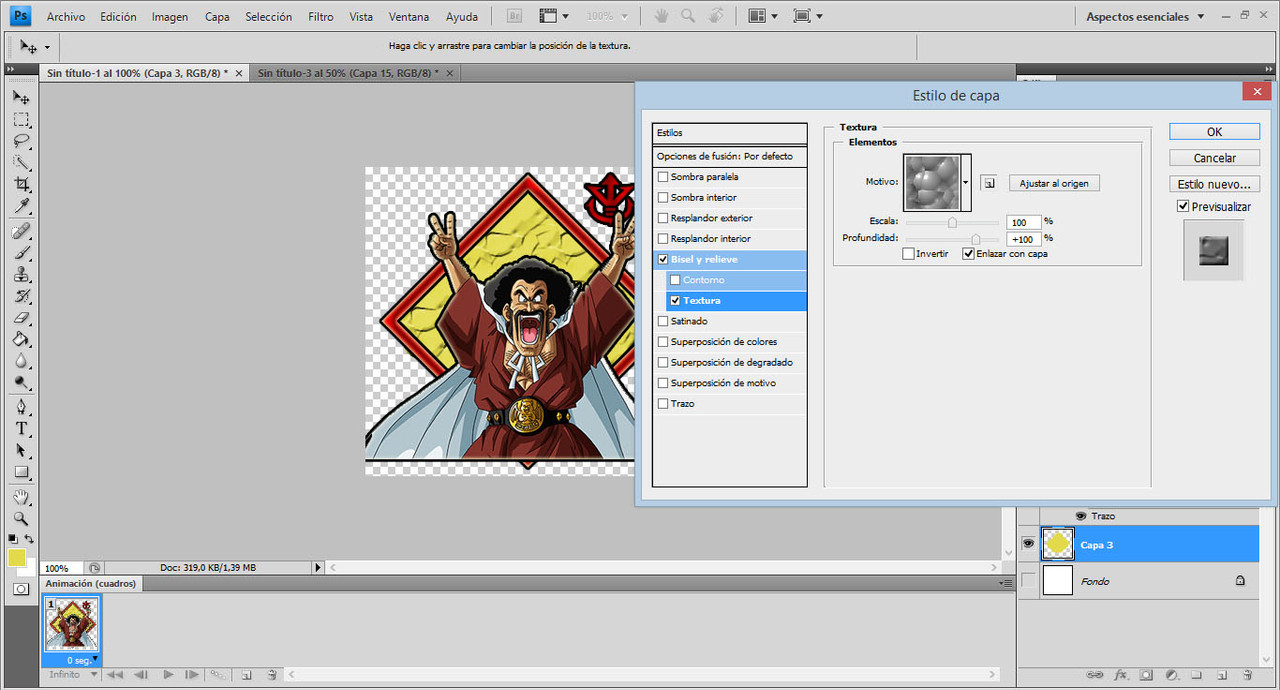Select the Paint Bucket tool
This screenshot has height=690, width=1280.
click(21, 340)
